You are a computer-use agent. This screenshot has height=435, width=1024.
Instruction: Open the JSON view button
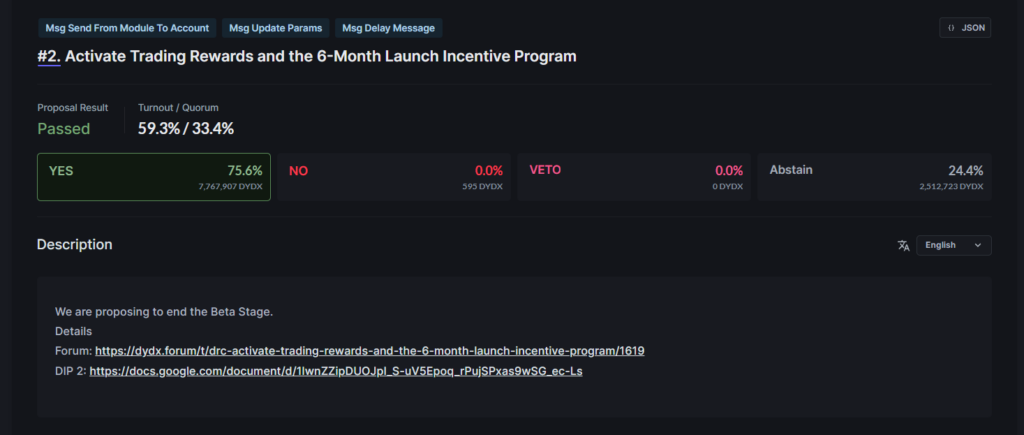[x=965, y=28]
